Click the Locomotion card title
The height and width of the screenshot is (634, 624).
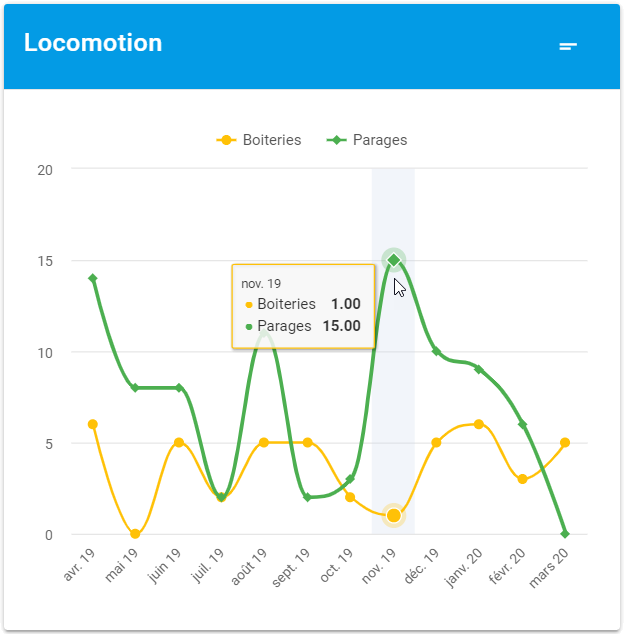click(x=93, y=42)
